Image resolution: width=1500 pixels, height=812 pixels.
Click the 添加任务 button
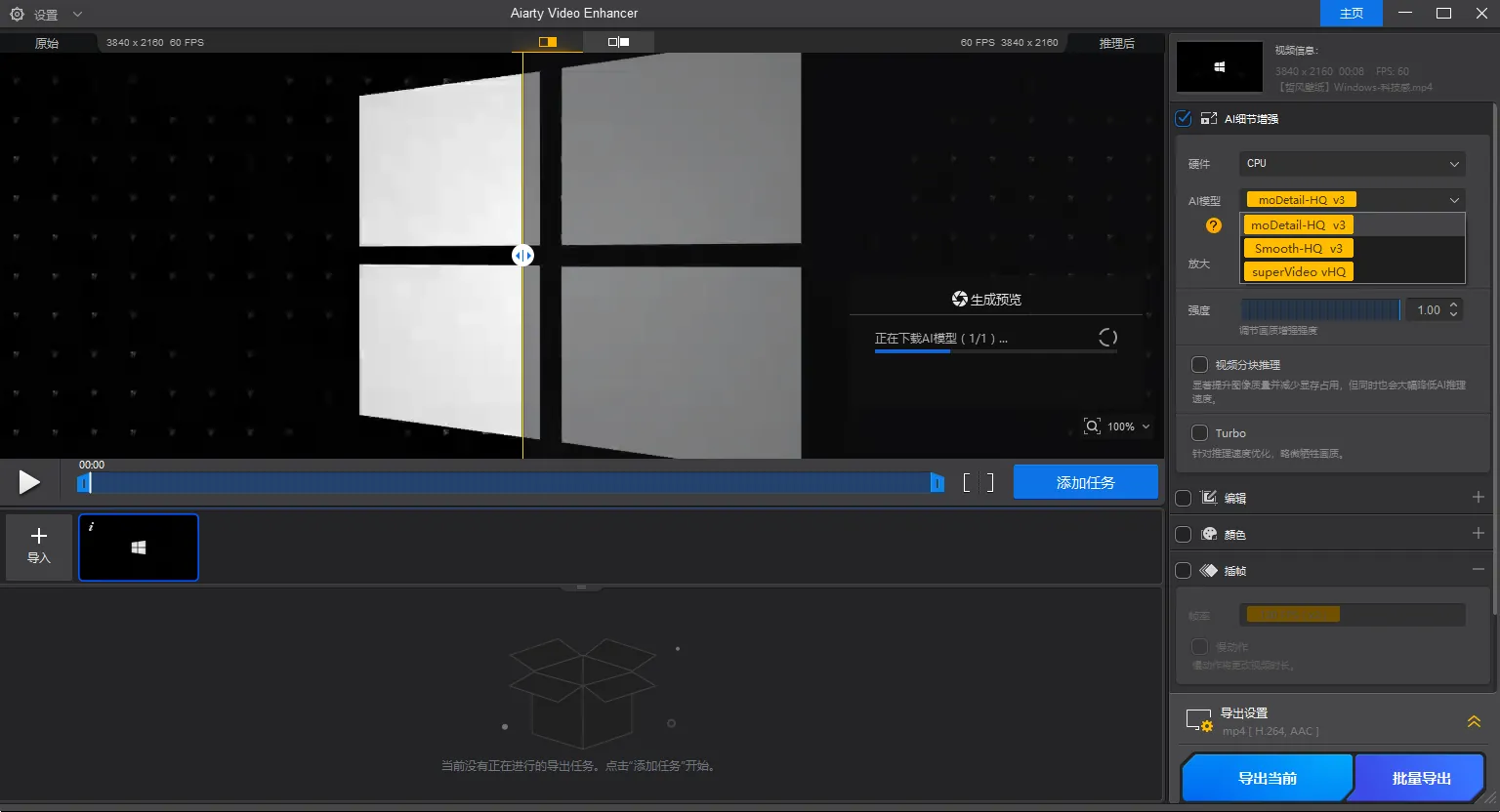pyautogui.click(x=1086, y=481)
